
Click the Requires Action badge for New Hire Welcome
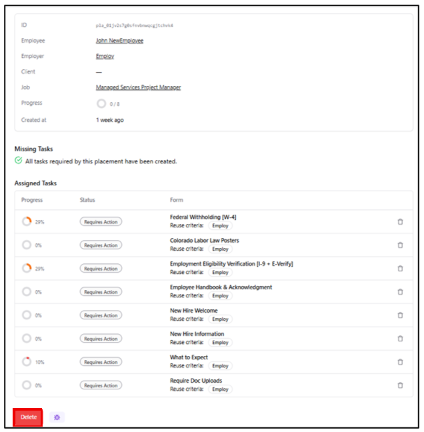101,315
